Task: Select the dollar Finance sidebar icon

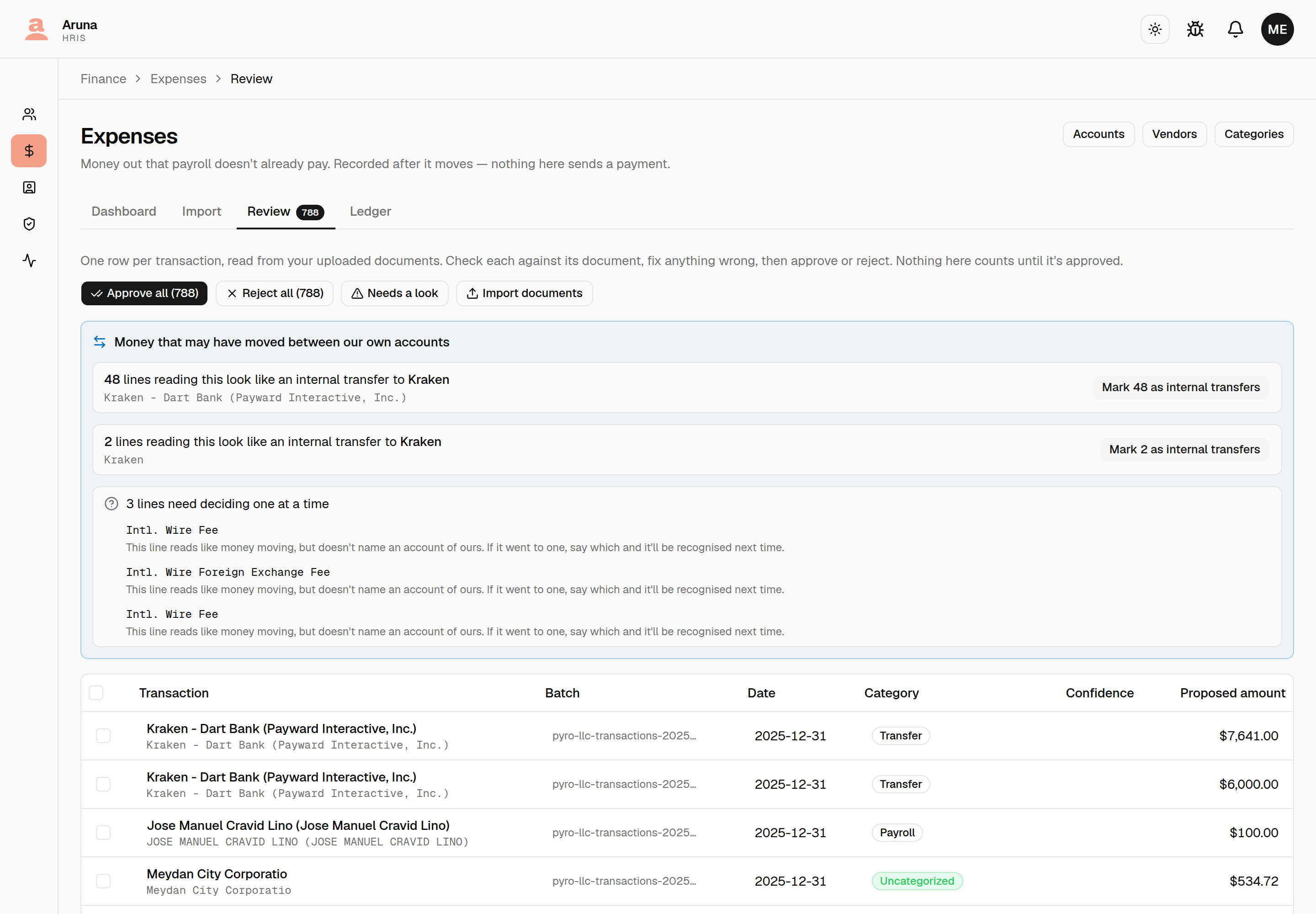Action: [29, 151]
